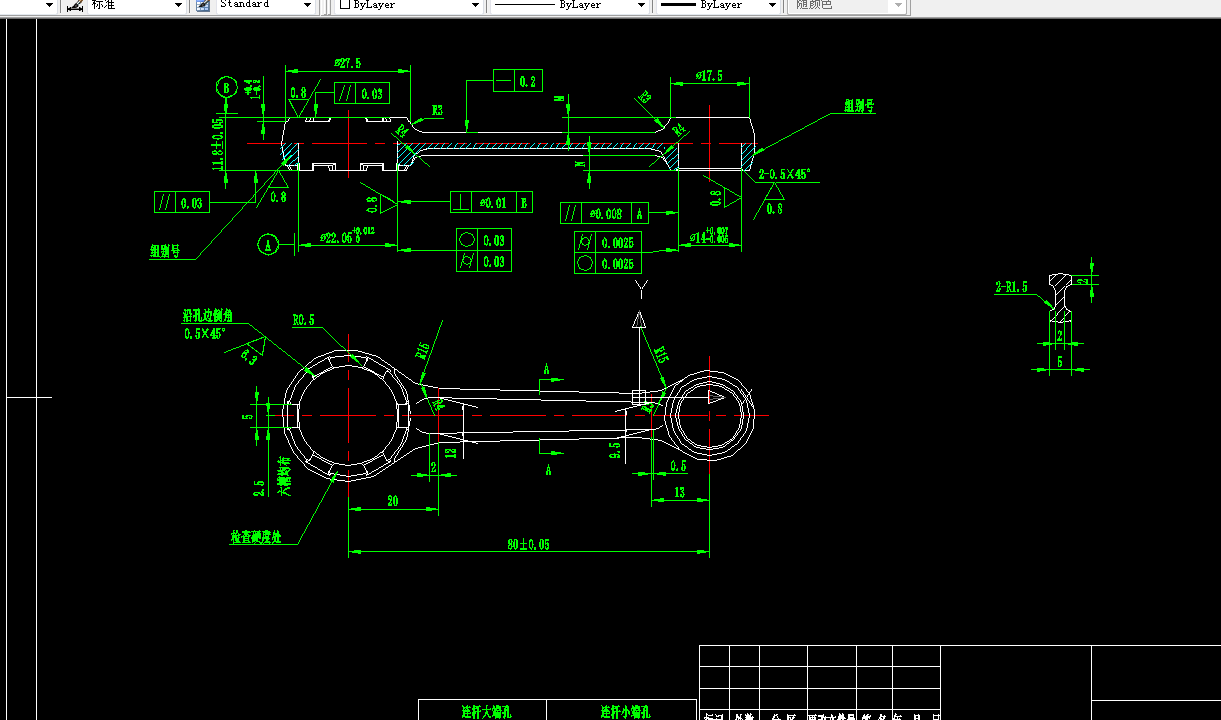Click the table style icon beside Standard

(x=203, y=5)
